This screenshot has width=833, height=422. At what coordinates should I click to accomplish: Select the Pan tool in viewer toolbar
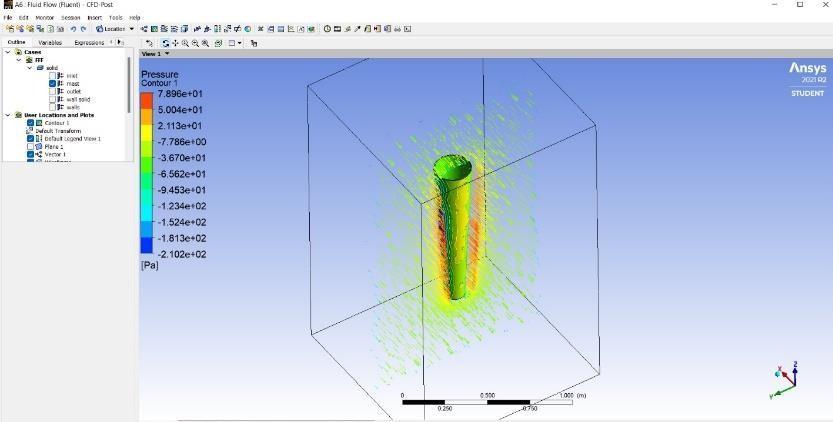click(x=175, y=43)
